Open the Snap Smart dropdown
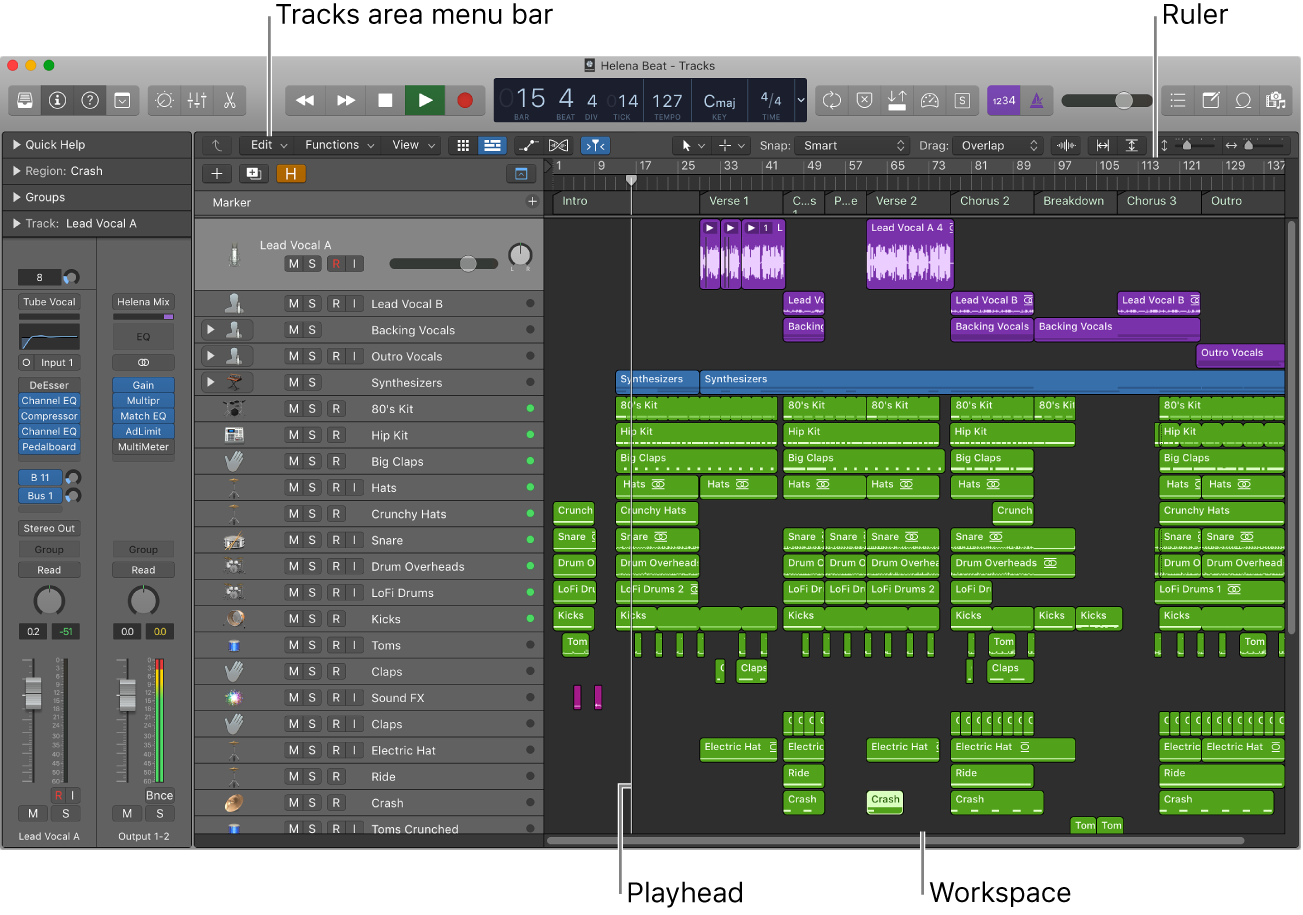This screenshot has height=915, width=1303. (852, 145)
